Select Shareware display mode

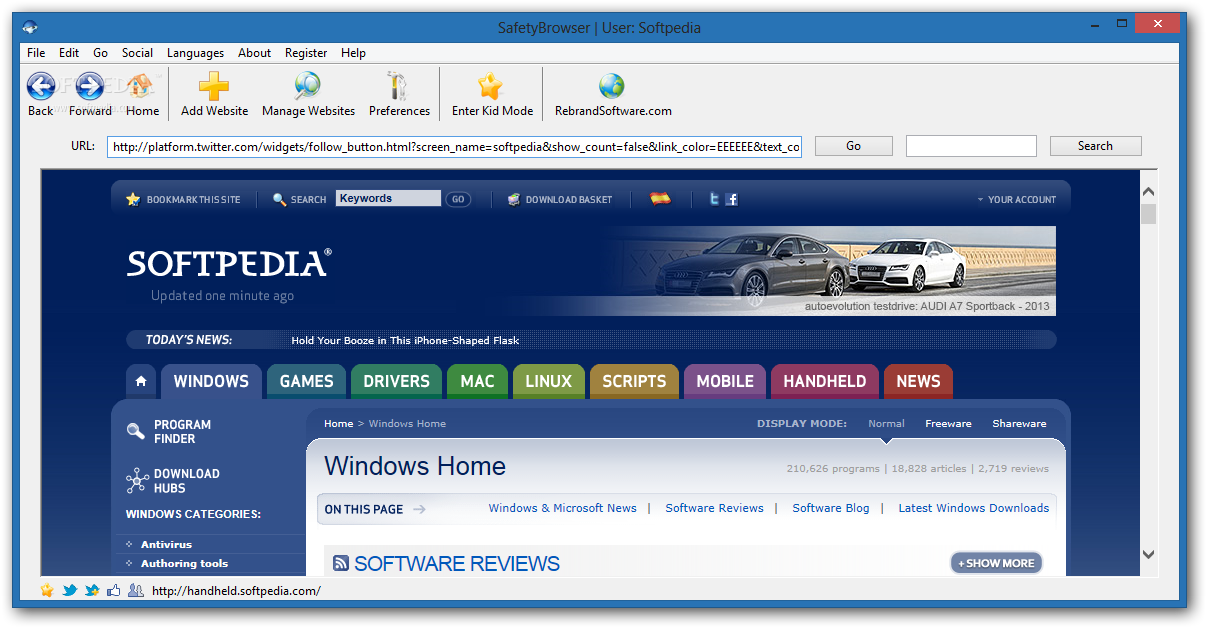(x=1019, y=424)
